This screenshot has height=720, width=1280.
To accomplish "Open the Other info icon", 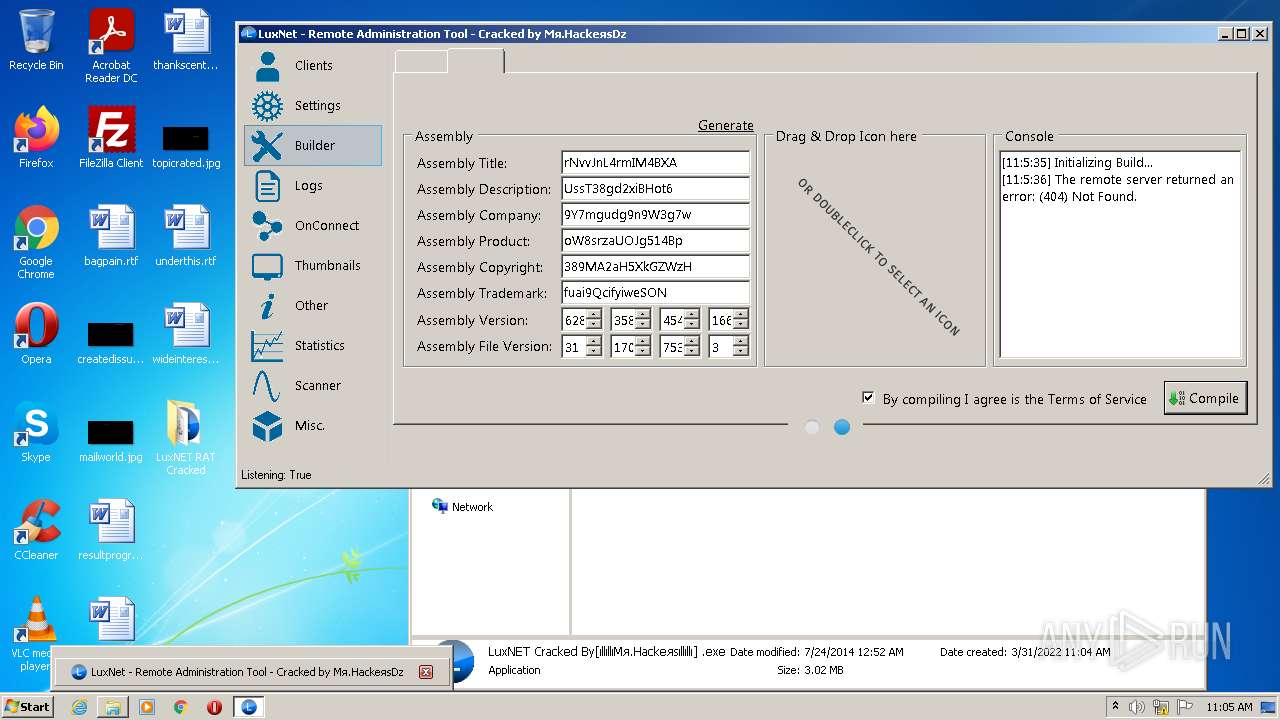I will coord(267,306).
